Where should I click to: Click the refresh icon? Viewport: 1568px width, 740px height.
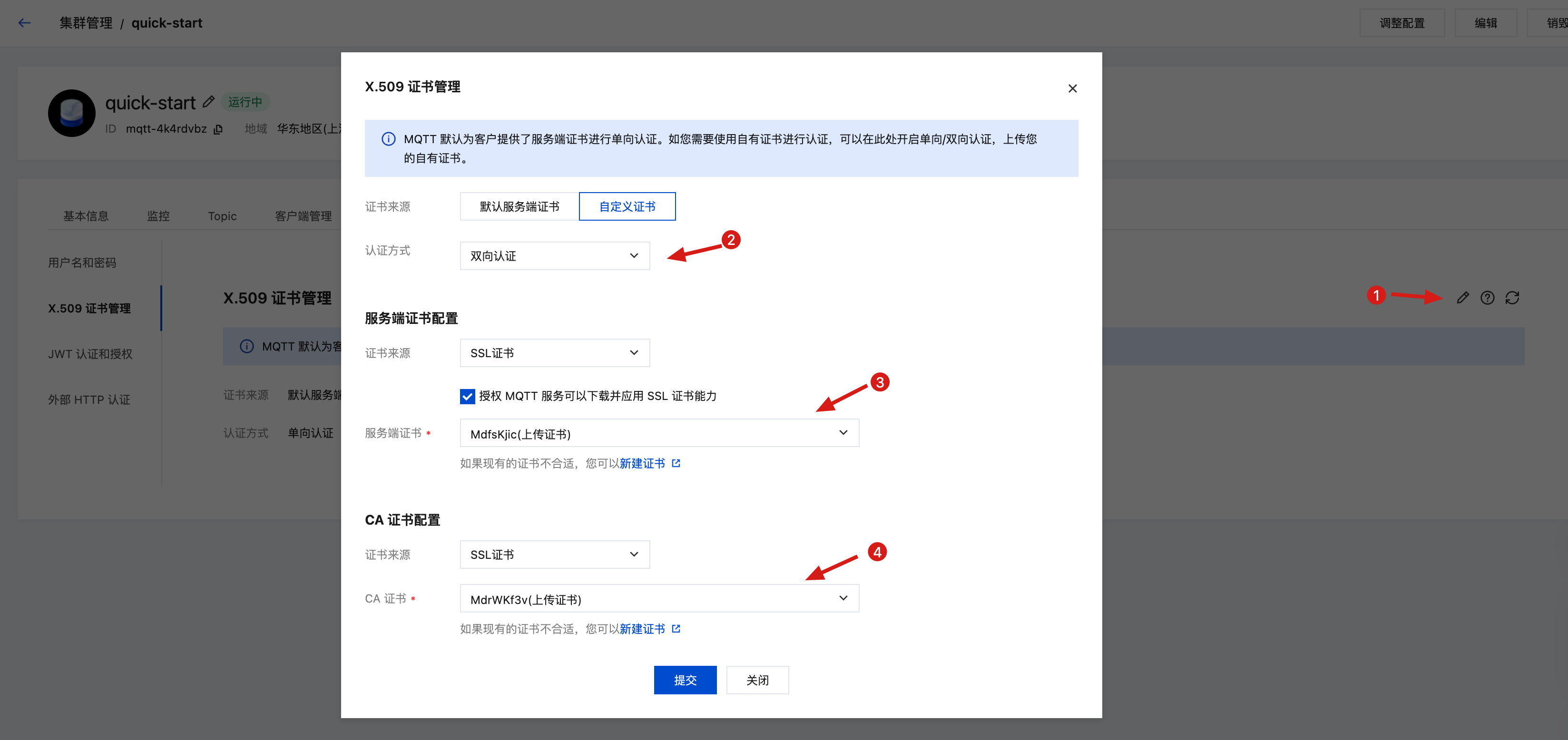click(x=1512, y=298)
